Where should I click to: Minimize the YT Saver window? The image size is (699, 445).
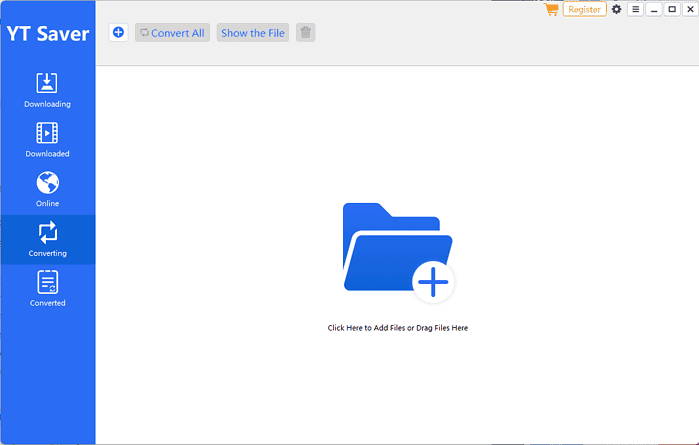coord(654,9)
